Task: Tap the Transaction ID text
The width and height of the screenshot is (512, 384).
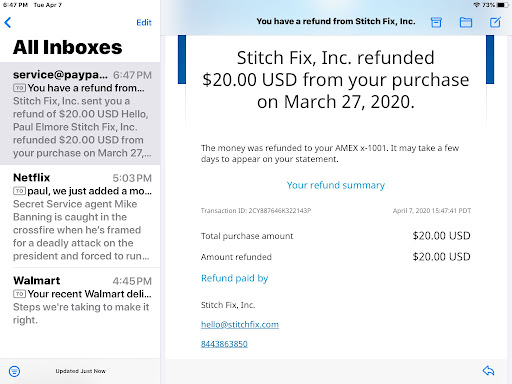Action: click(256, 210)
